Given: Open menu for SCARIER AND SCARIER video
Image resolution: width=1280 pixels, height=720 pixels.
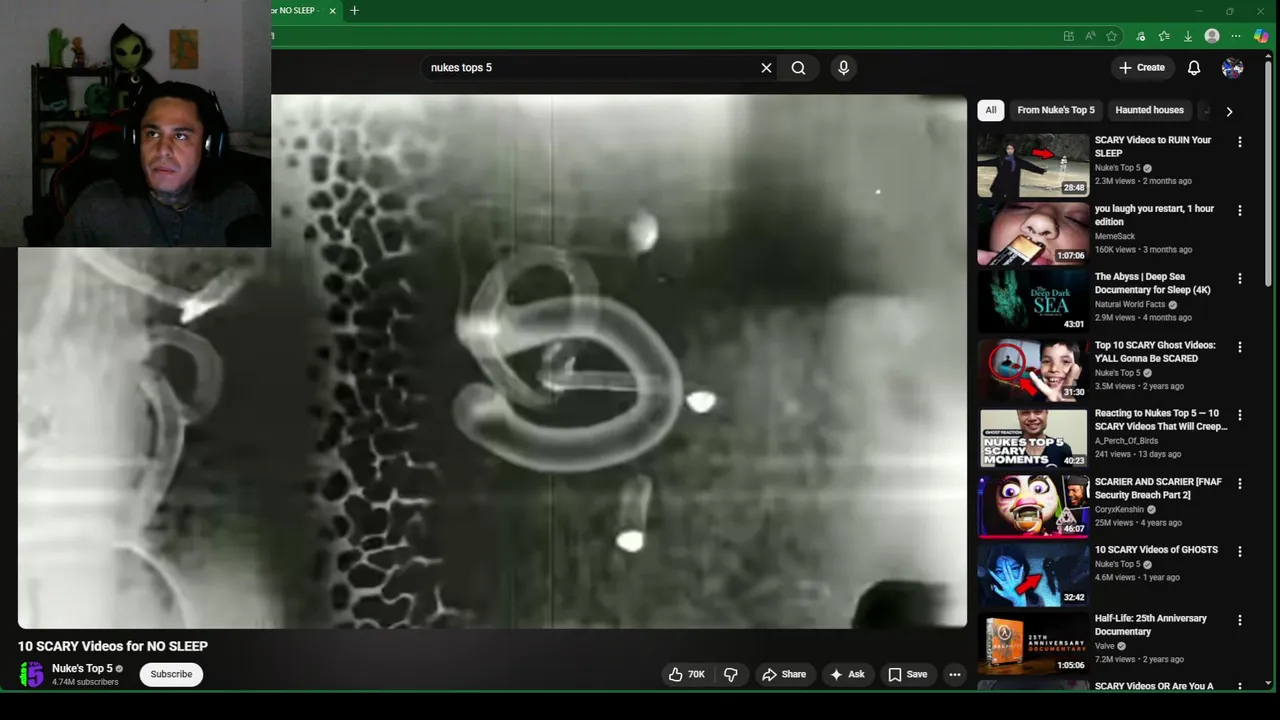Looking at the screenshot, I should [1240, 483].
